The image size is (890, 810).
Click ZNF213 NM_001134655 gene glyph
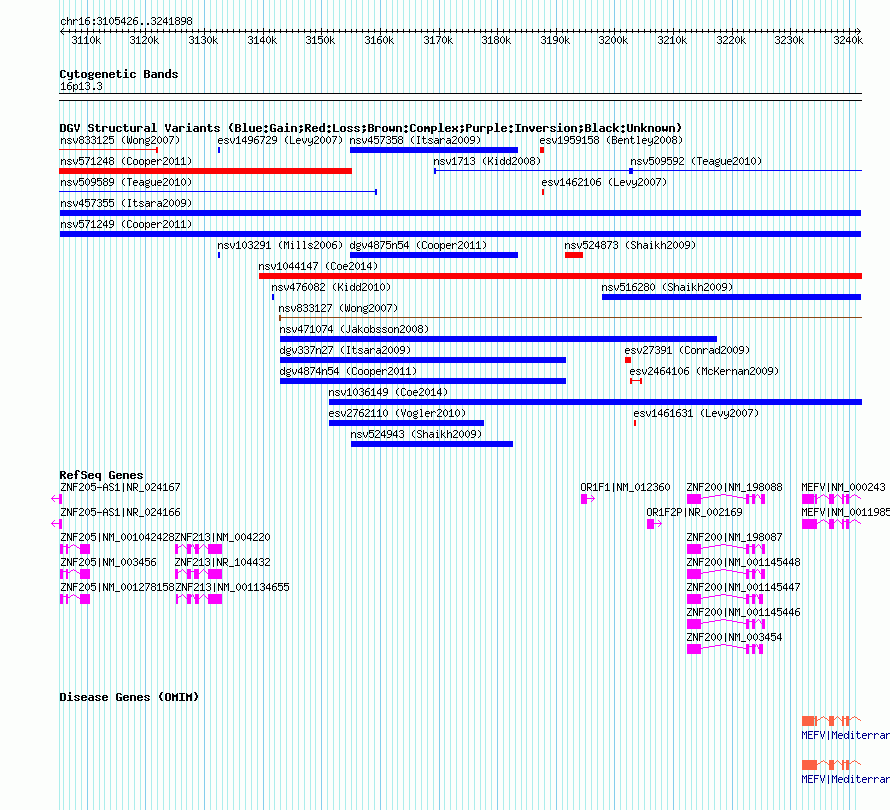[199, 599]
